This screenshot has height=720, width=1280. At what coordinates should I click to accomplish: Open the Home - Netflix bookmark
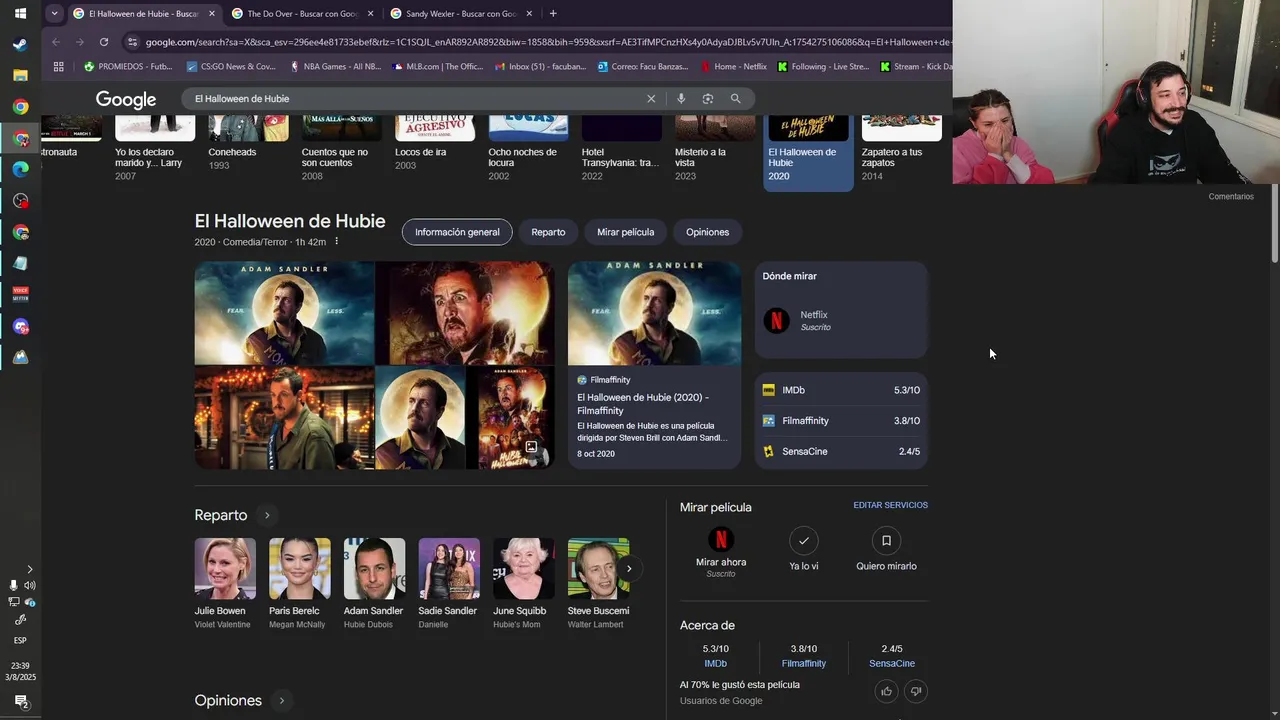pos(733,67)
